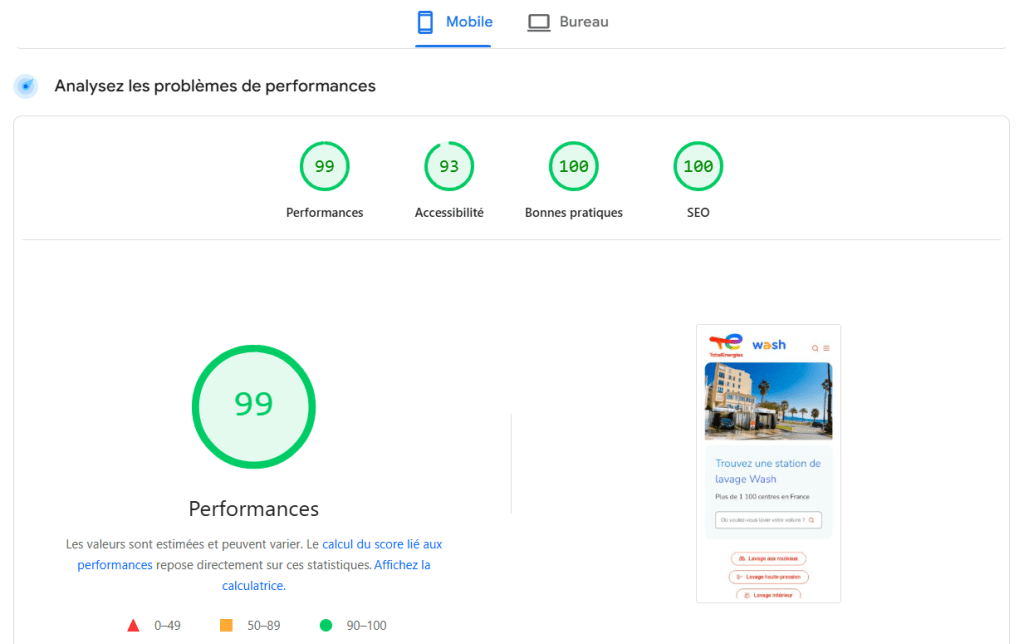Click the large 99 performance score circle
1024x644 pixels.
pos(254,404)
